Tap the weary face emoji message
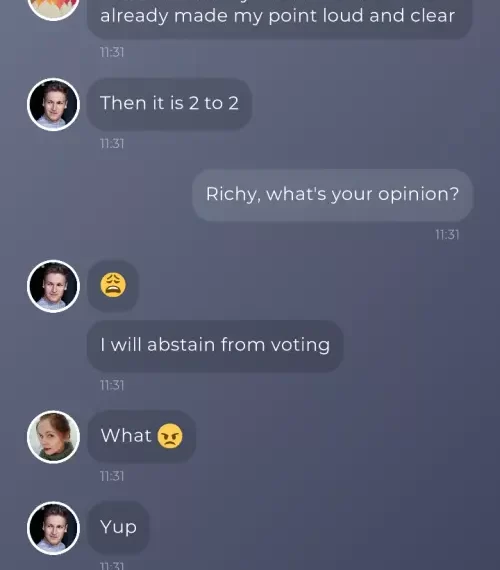 (113, 286)
